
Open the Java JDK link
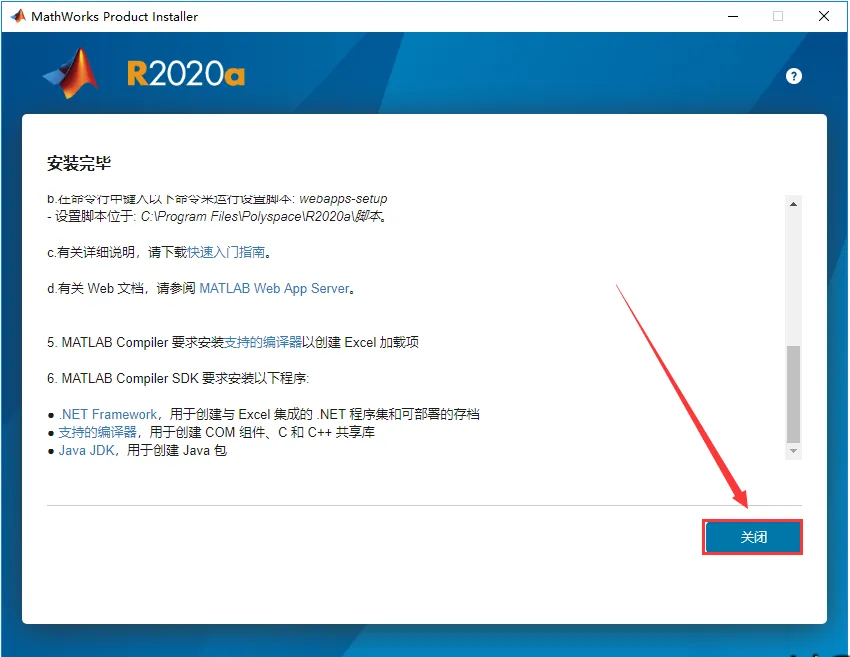pos(87,450)
